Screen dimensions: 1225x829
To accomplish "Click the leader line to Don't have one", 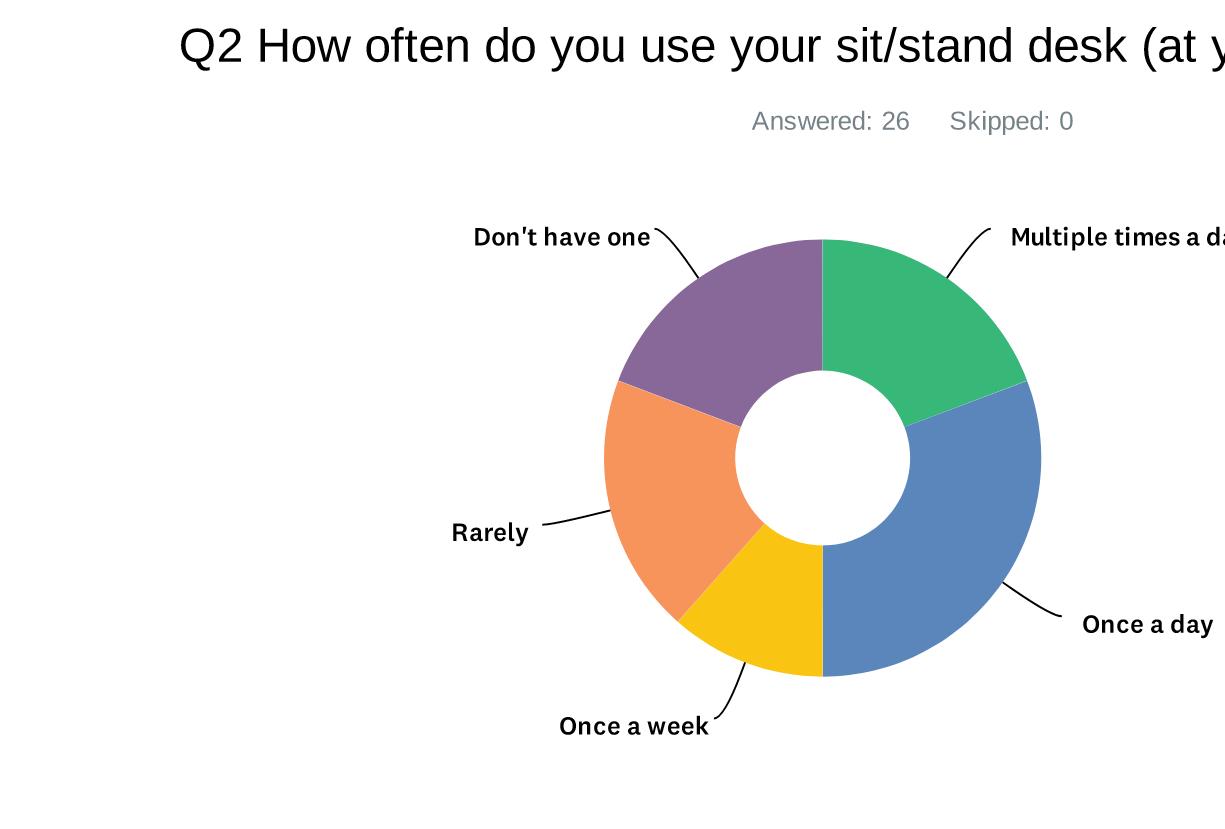I will [x=678, y=252].
